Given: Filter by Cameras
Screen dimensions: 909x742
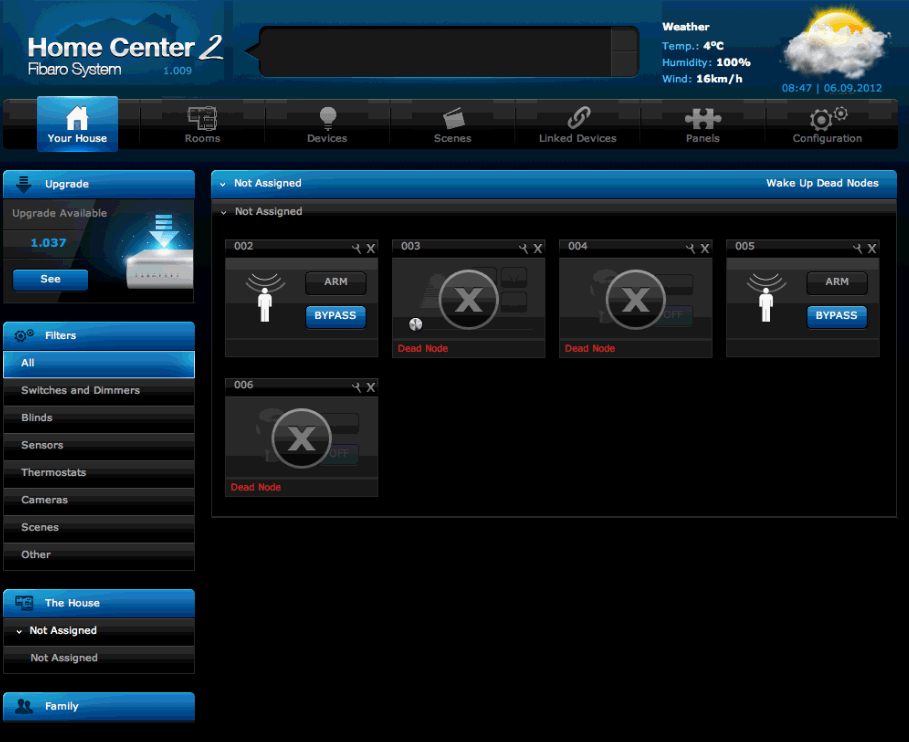Looking at the screenshot, I should (99, 500).
